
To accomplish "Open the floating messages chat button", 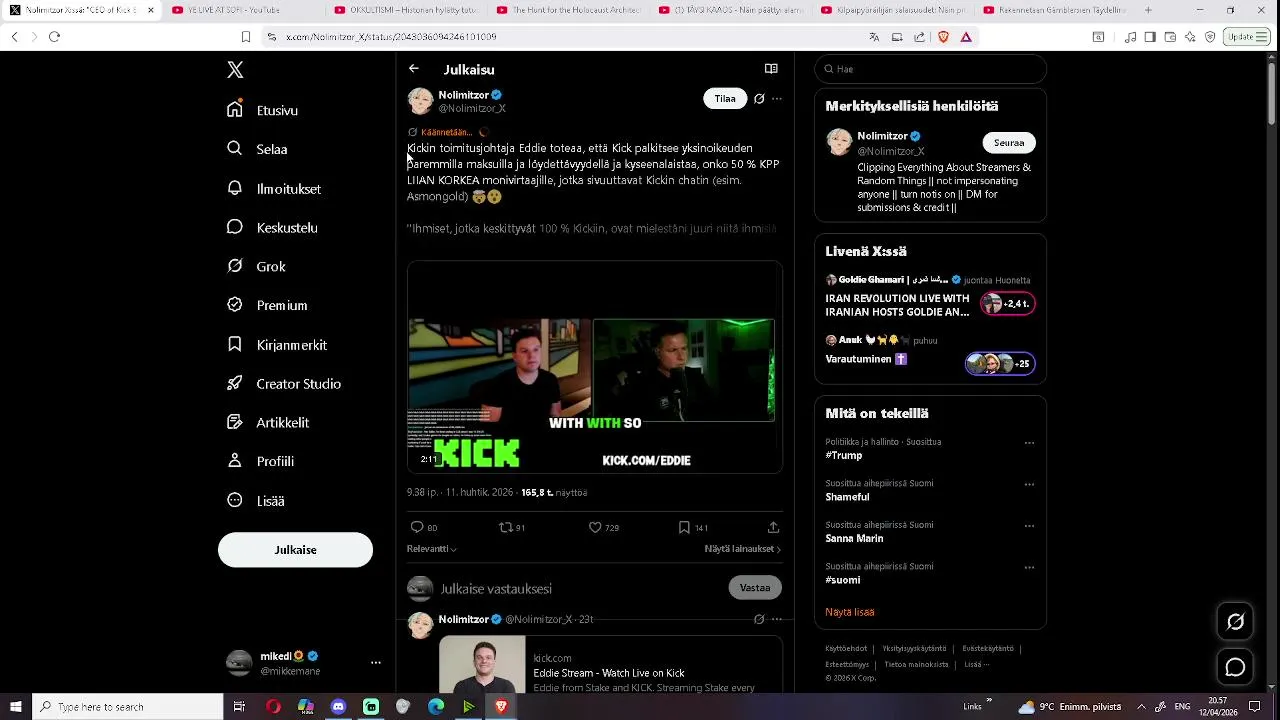I will pyautogui.click(x=1236, y=667).
